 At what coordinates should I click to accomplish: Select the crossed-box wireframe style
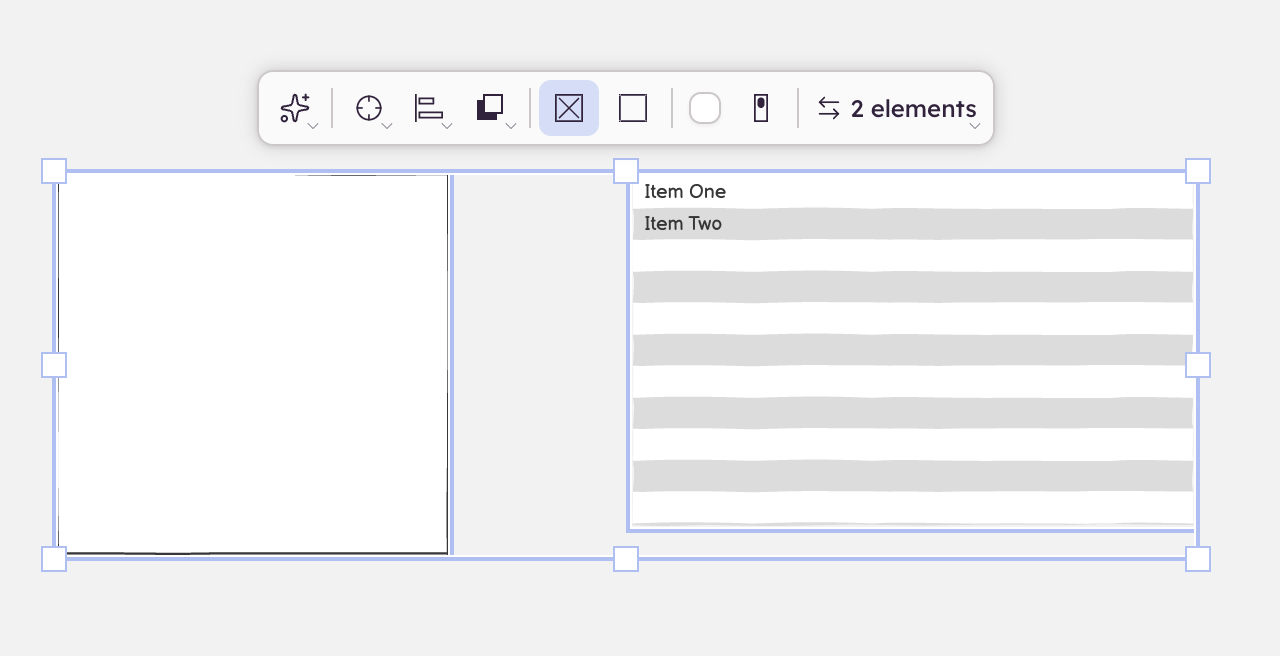pyautogui.click(x=569, y=108)
